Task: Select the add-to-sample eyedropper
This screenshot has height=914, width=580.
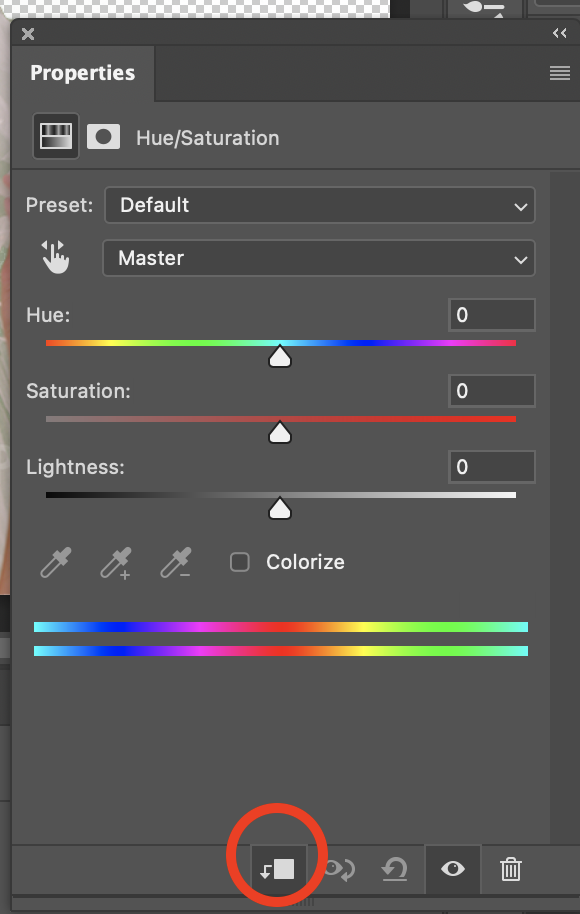Action: click(115, 562)
